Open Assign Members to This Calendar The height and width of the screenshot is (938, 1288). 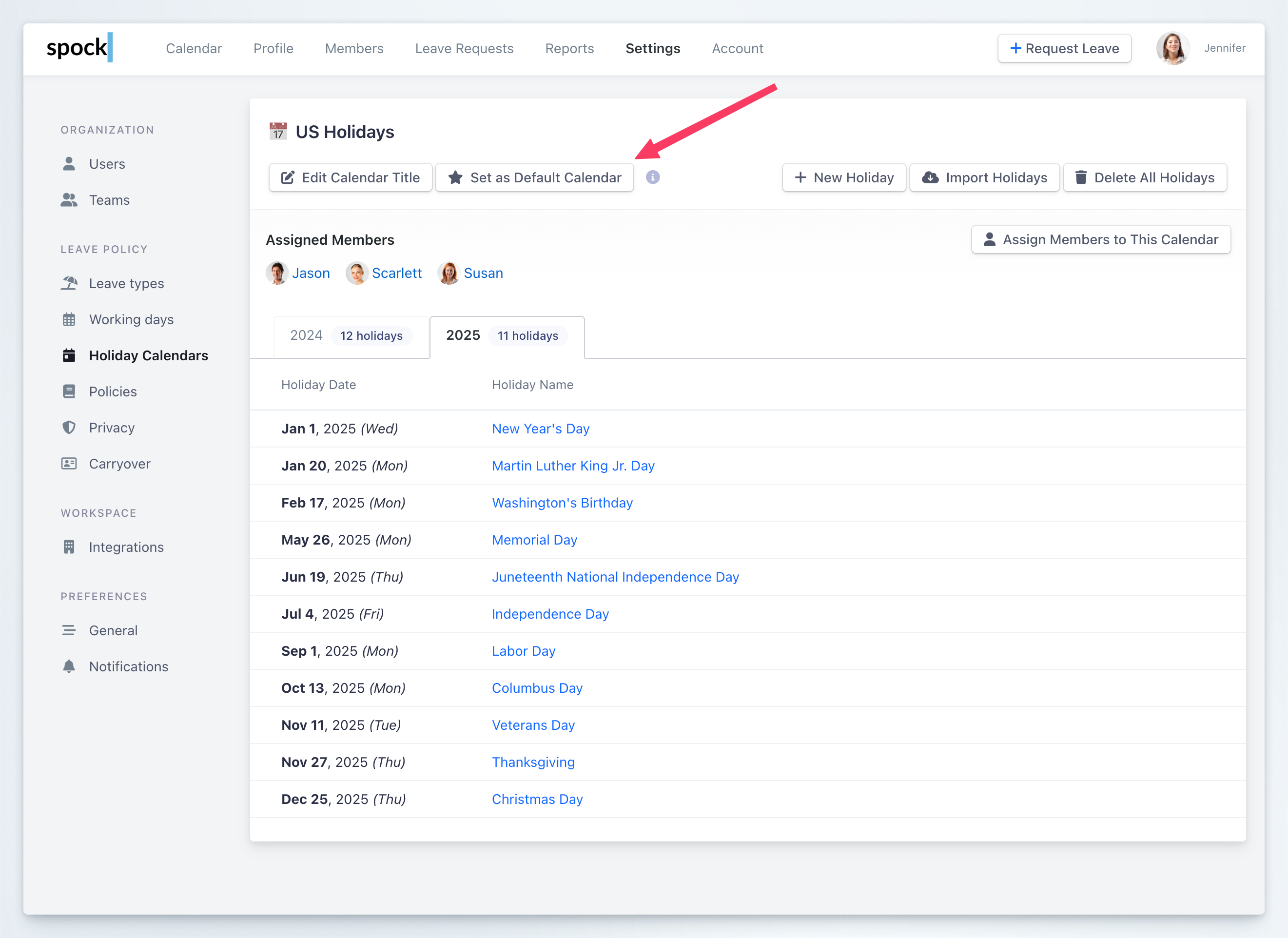(1101, 239)
